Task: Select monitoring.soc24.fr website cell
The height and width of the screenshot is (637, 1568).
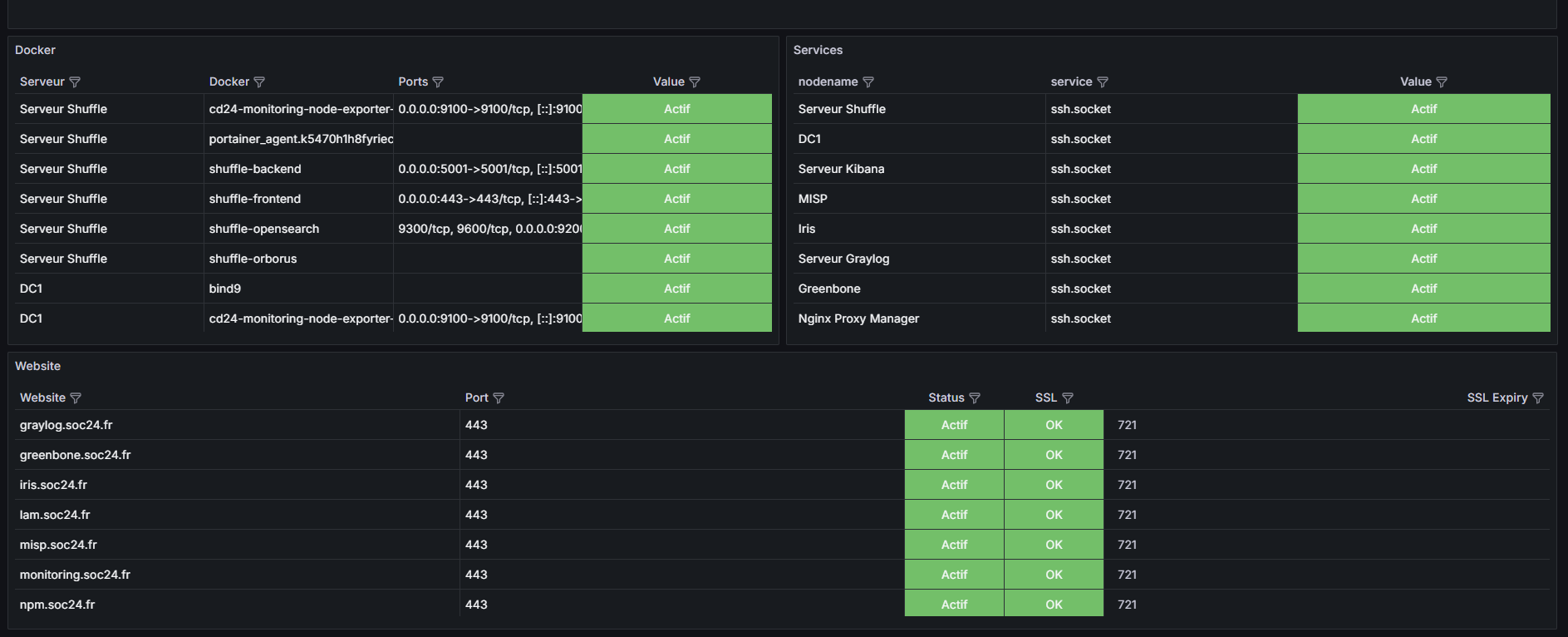Action: [237, 575]
